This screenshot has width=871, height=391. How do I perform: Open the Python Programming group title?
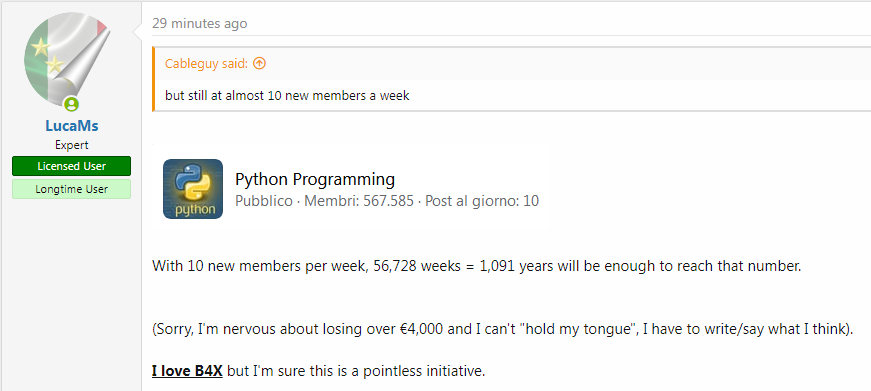click(x=315, y=179)
